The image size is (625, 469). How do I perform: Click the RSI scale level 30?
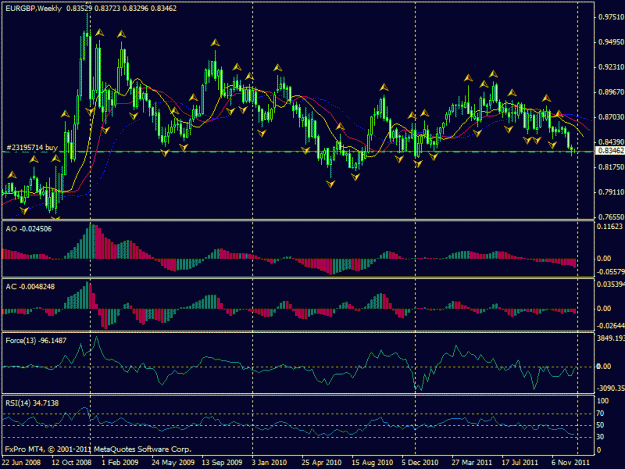click(601, 437)
